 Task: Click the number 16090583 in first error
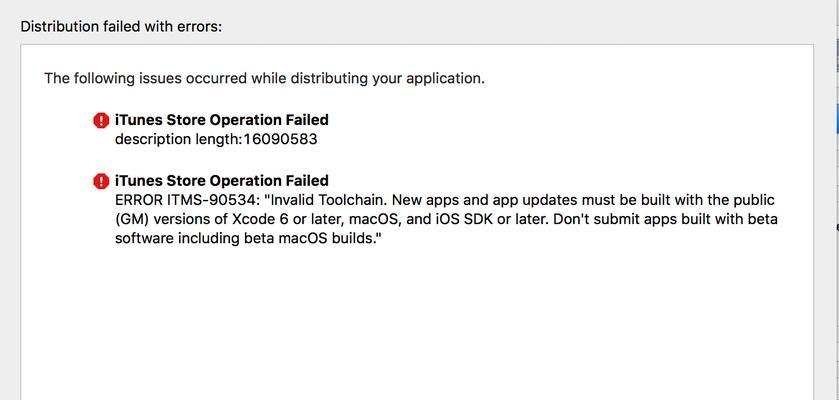click(x=280, y=140)
